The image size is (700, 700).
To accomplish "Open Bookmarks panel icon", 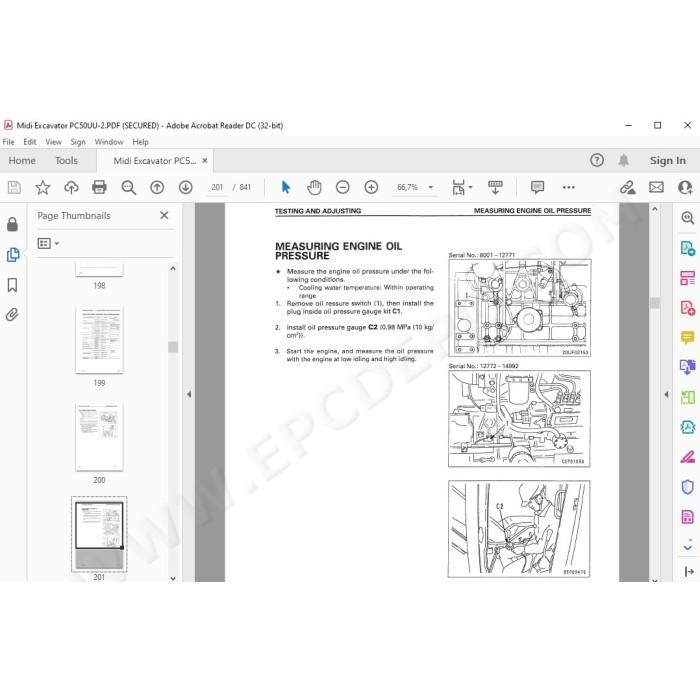I will click(x=12, y=285).
